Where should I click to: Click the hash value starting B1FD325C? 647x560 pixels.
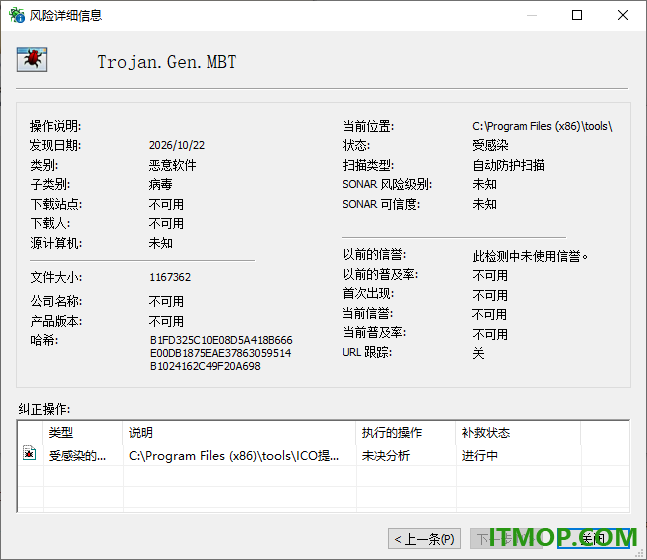click(x=221, y=353)
